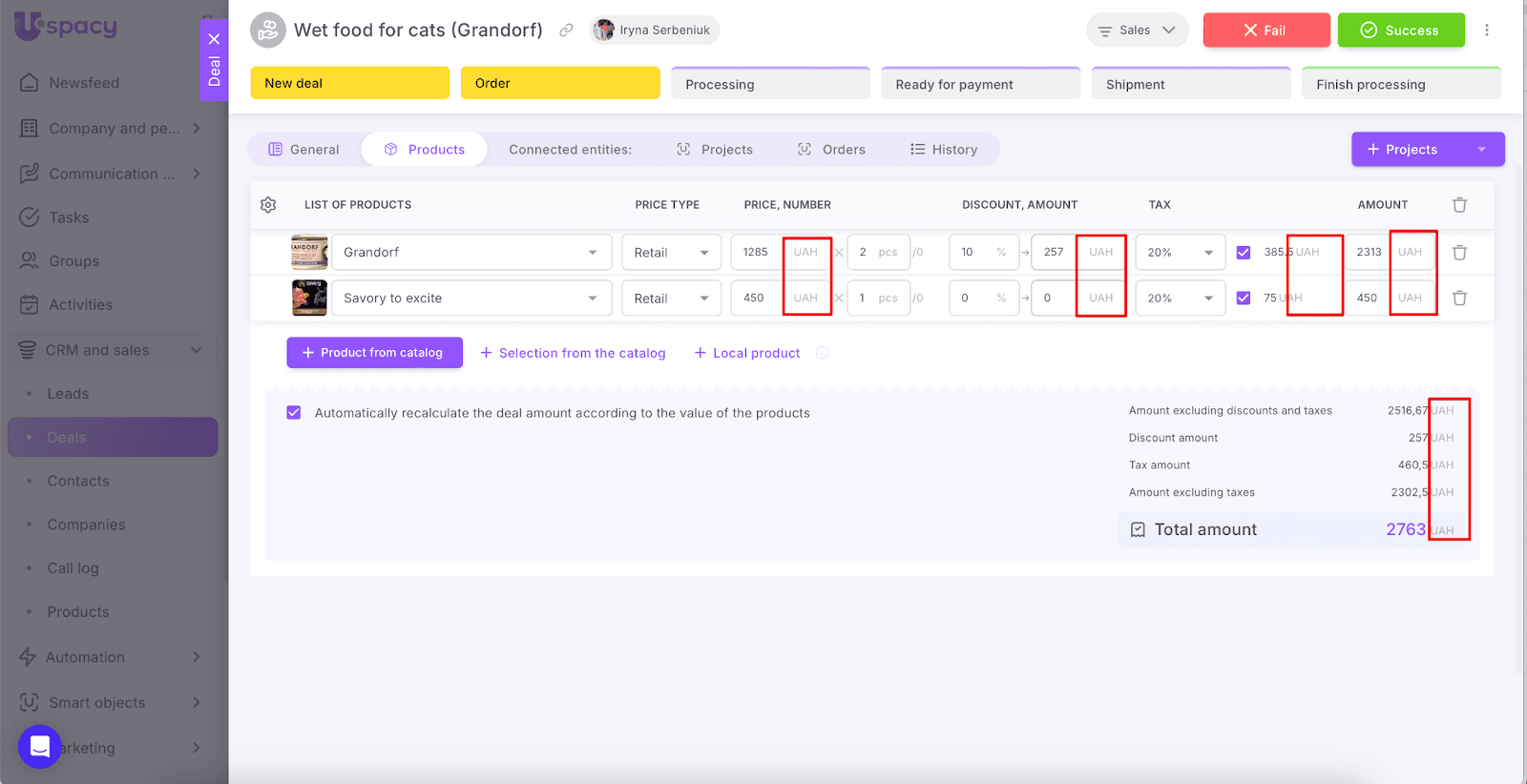Delete the Savory to excite row
Screen dimensions: 1527x784
click(x=1459, y=299)
